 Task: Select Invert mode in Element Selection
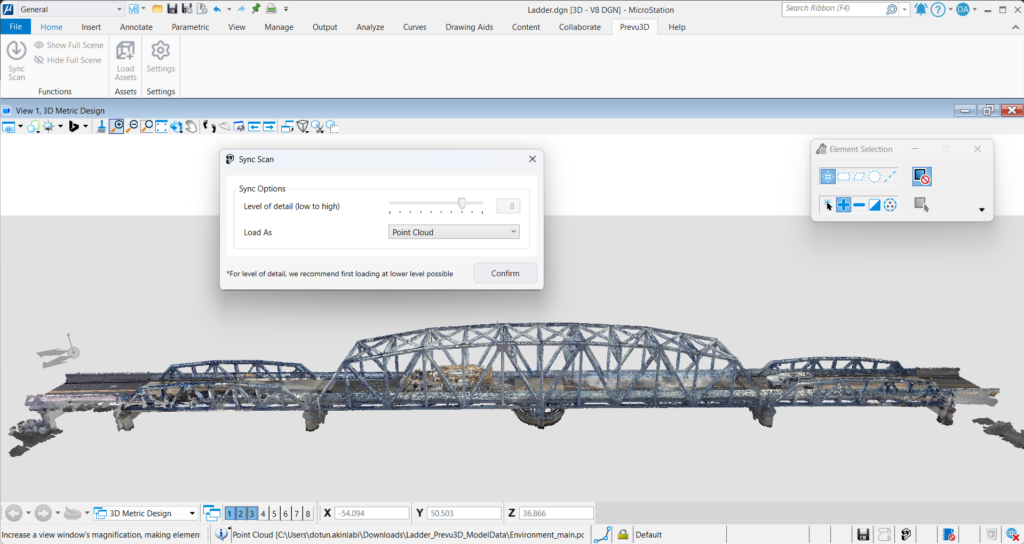874,205
